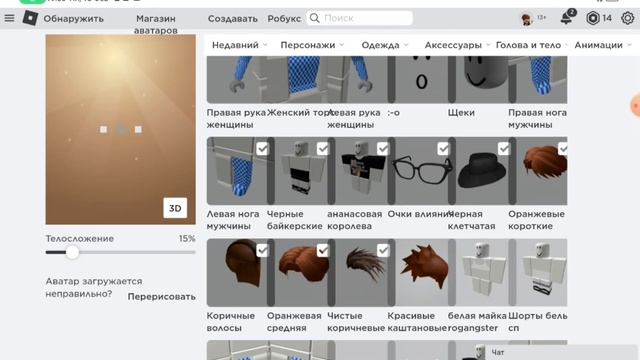The width and height of the screenshot is (640, 360).
Task: Open the notifications bell
Action: (566, 18)
